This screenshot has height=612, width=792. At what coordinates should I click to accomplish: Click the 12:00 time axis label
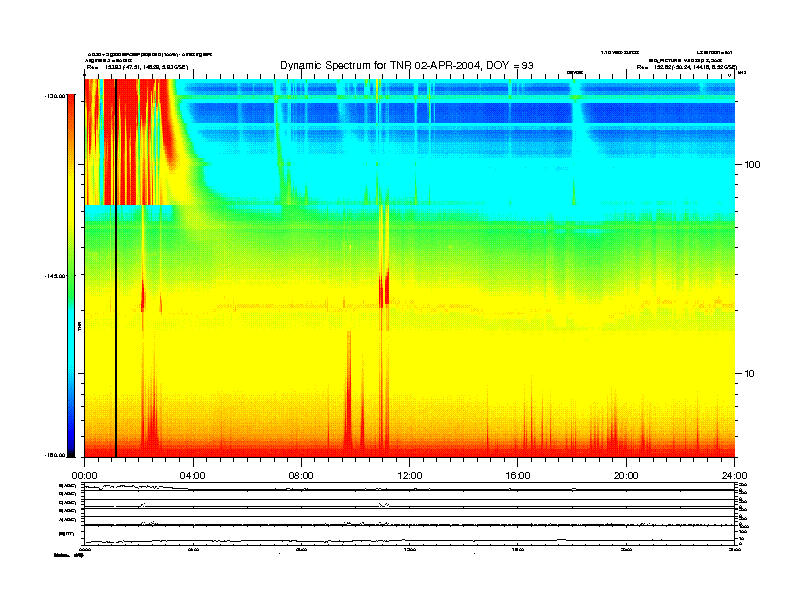click(410, 476)
